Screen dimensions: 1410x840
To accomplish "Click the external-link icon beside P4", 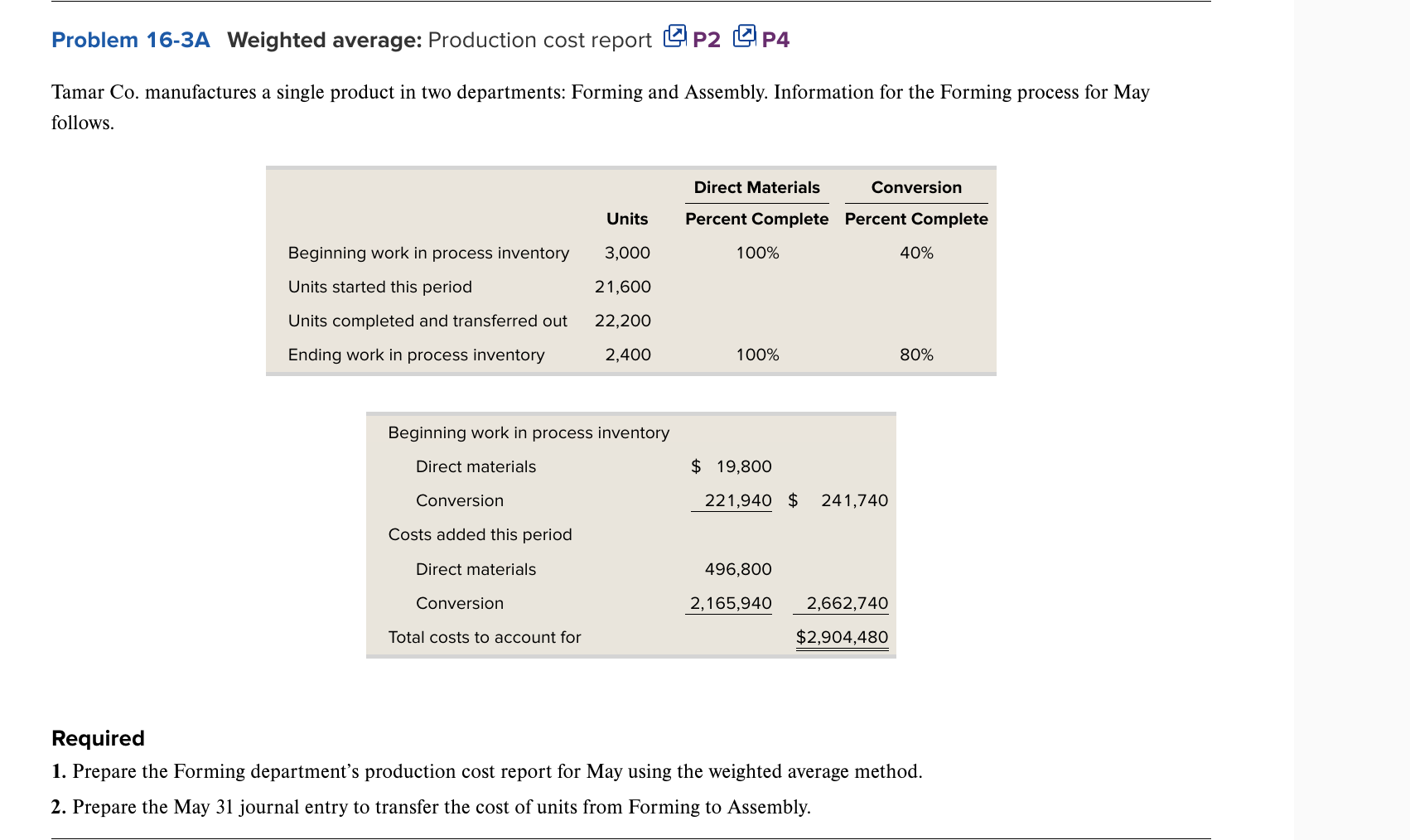I will point(743,36).
